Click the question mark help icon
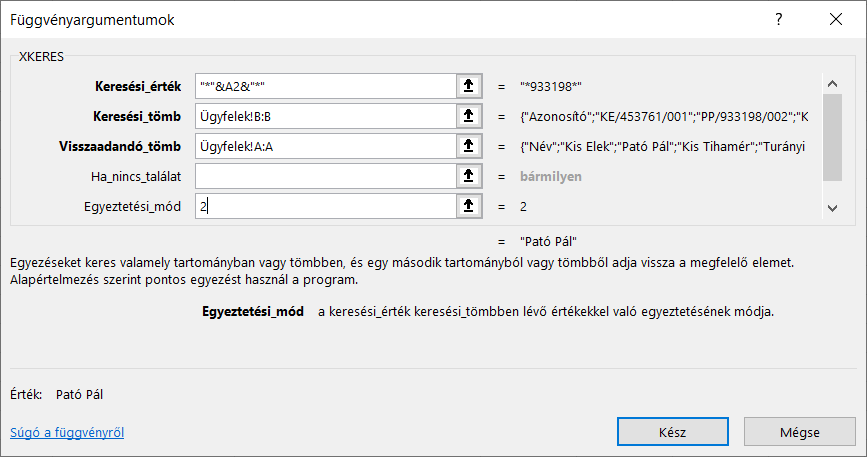Screen dimensions: 867x457 click(779, 20)
